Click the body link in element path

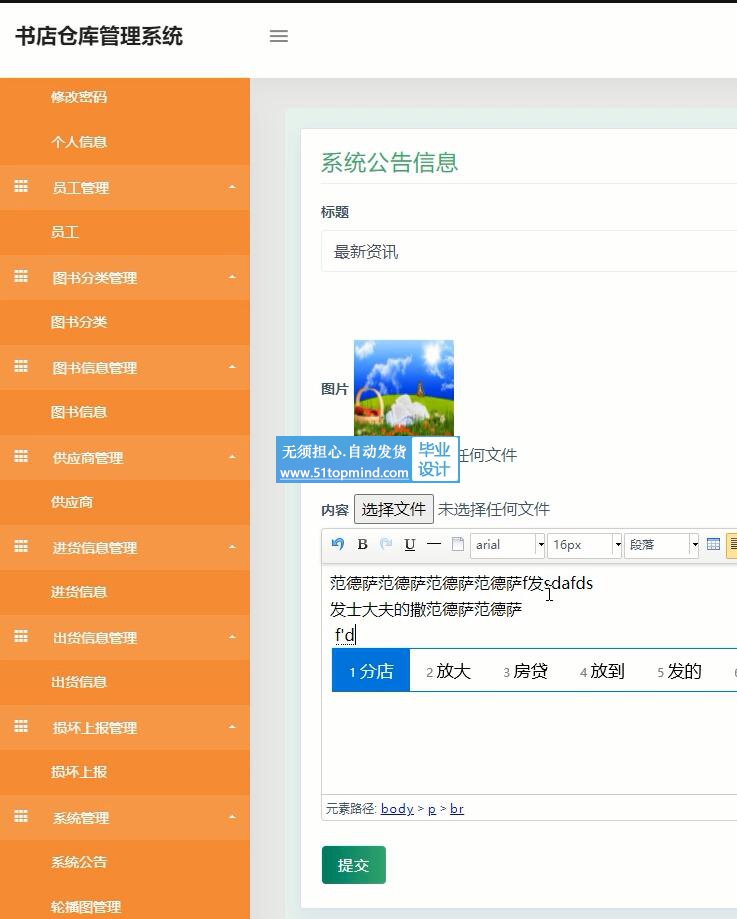point(397,809)
